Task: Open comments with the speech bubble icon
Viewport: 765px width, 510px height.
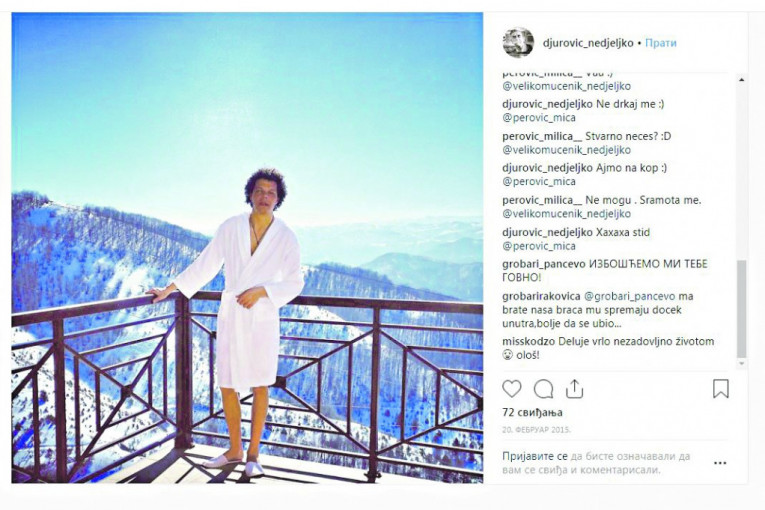Action: 544,389
